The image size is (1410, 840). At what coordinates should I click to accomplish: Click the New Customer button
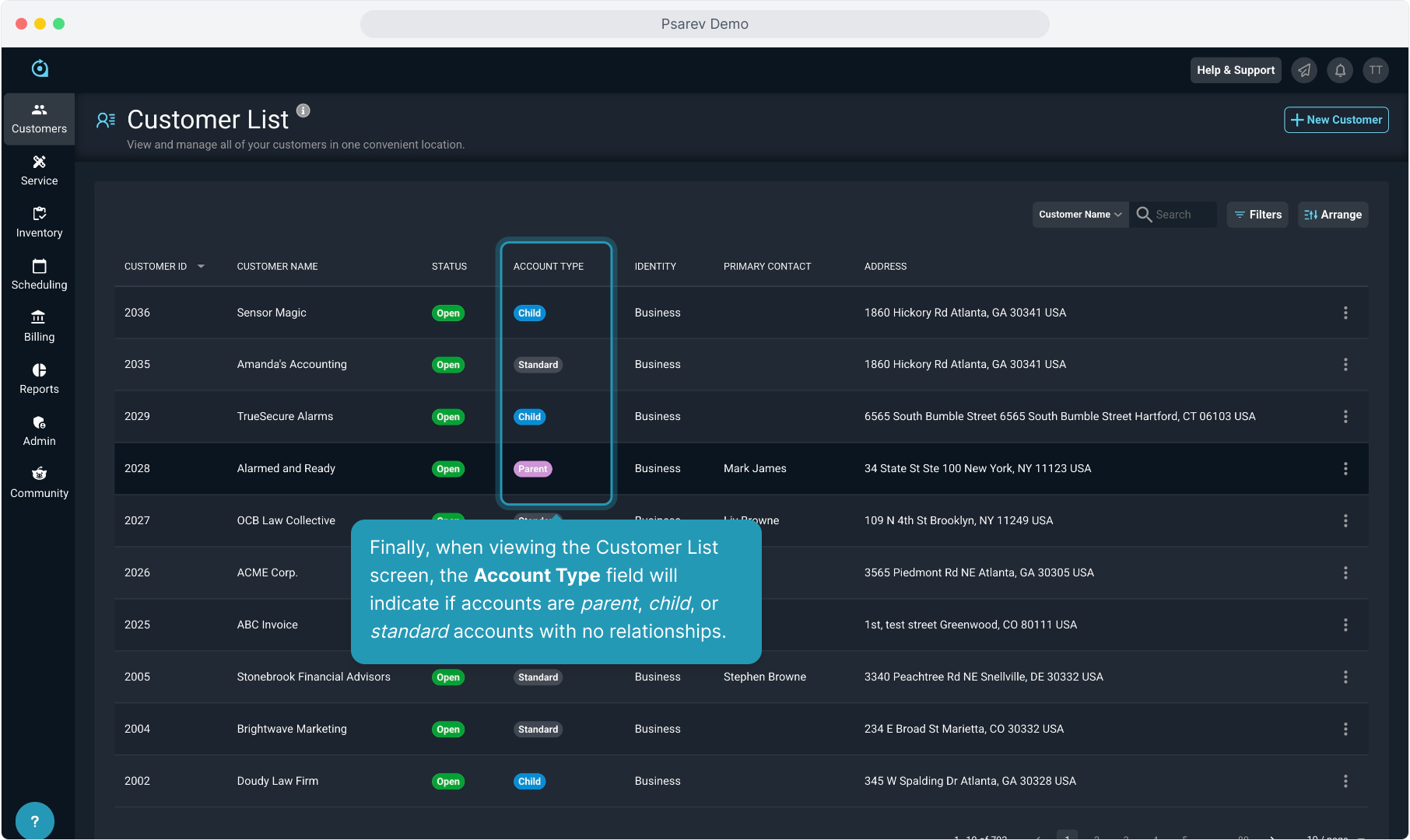pyautogui.click(x=1335, y=120)
